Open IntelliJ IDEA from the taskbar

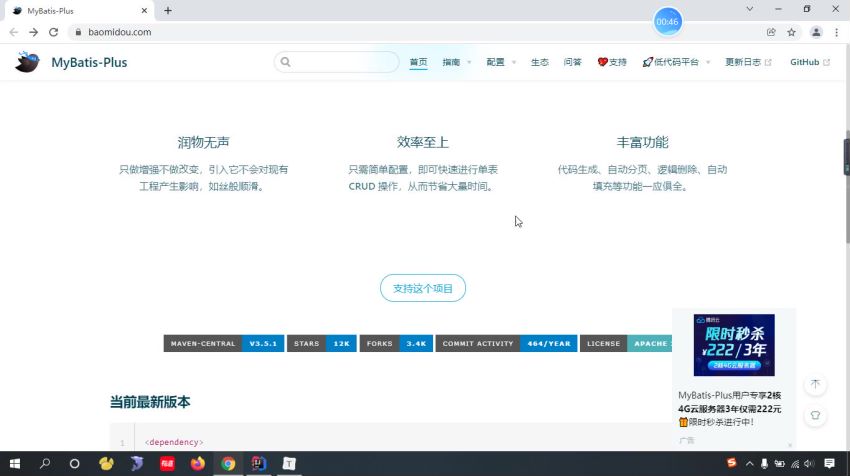coord(259,464)
